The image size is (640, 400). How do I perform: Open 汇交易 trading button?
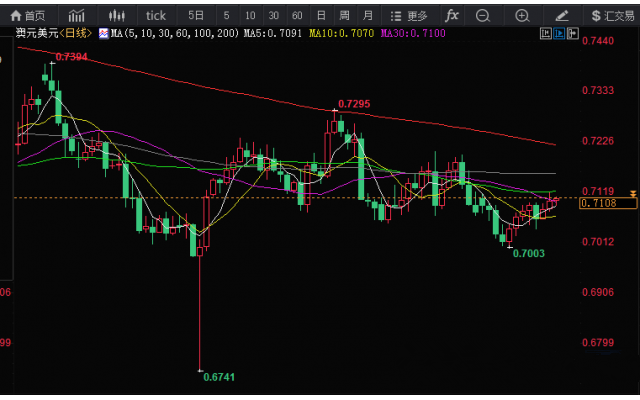613,16
